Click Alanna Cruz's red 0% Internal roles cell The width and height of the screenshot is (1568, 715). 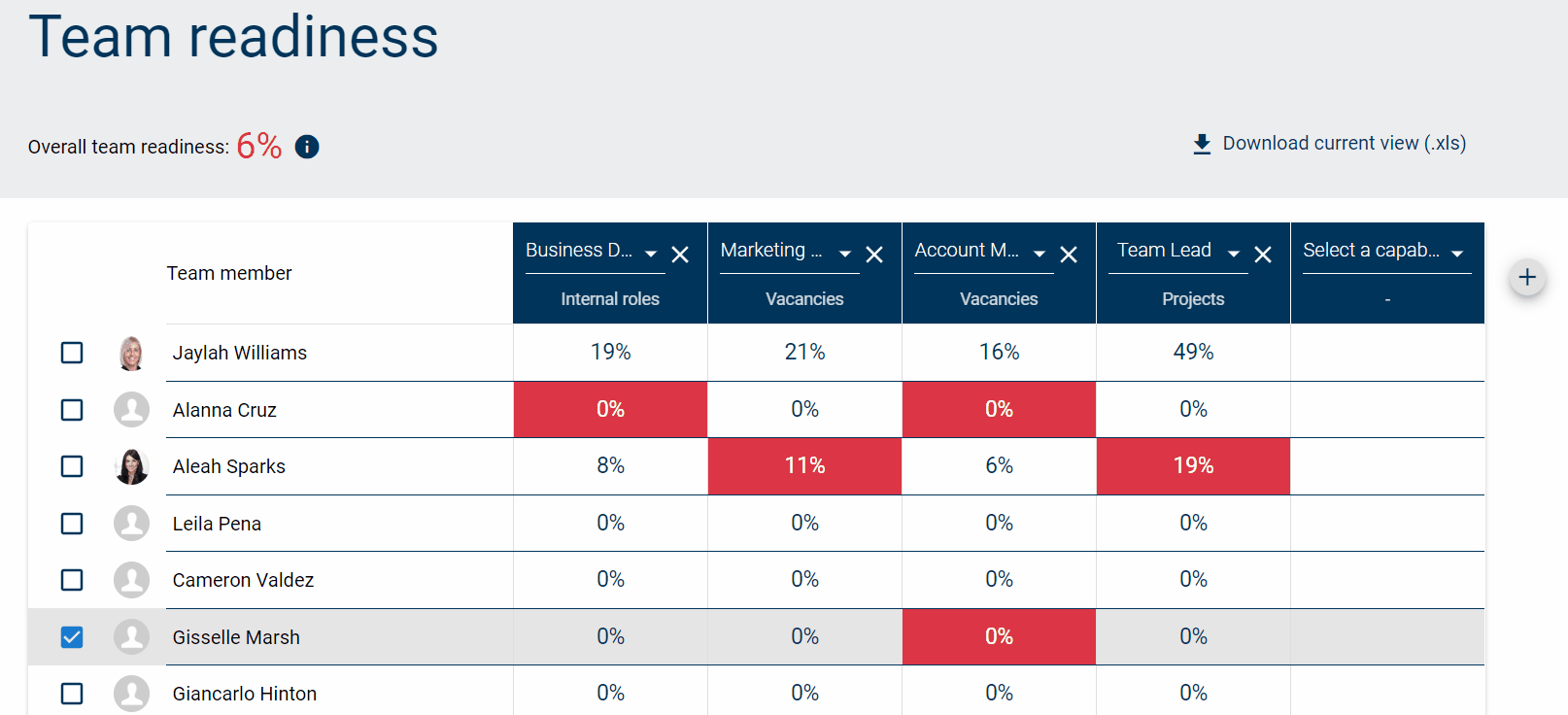610,409
